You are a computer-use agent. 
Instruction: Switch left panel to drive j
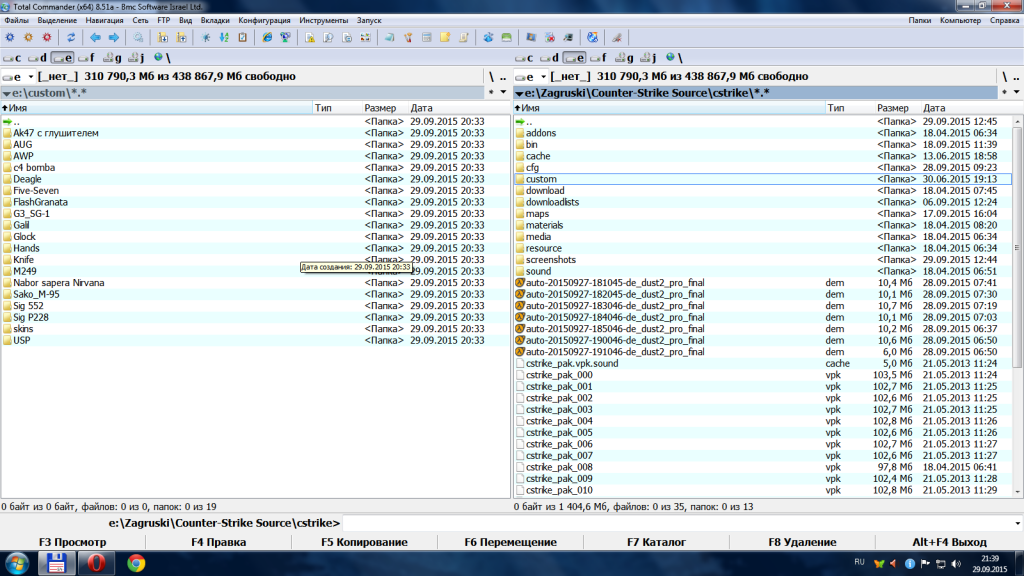point(136,57)
